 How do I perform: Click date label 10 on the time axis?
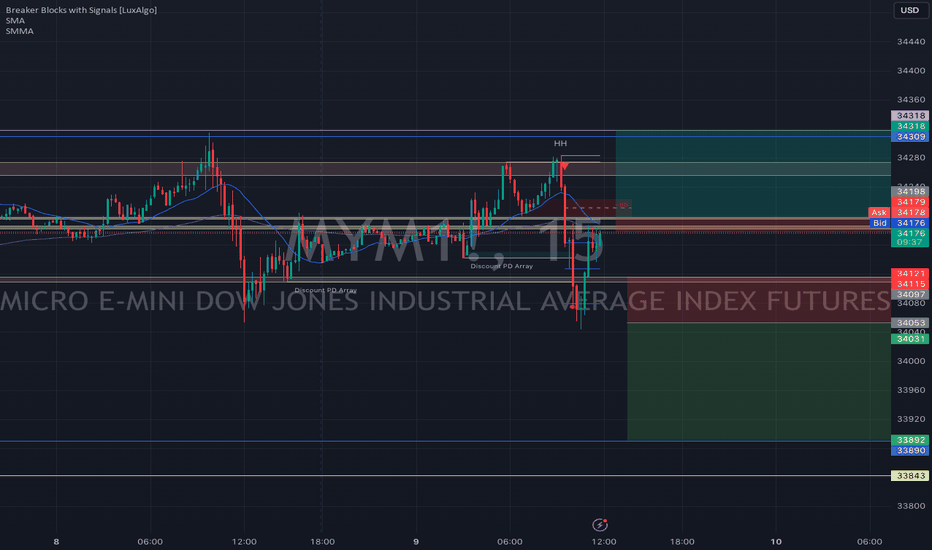776,542
